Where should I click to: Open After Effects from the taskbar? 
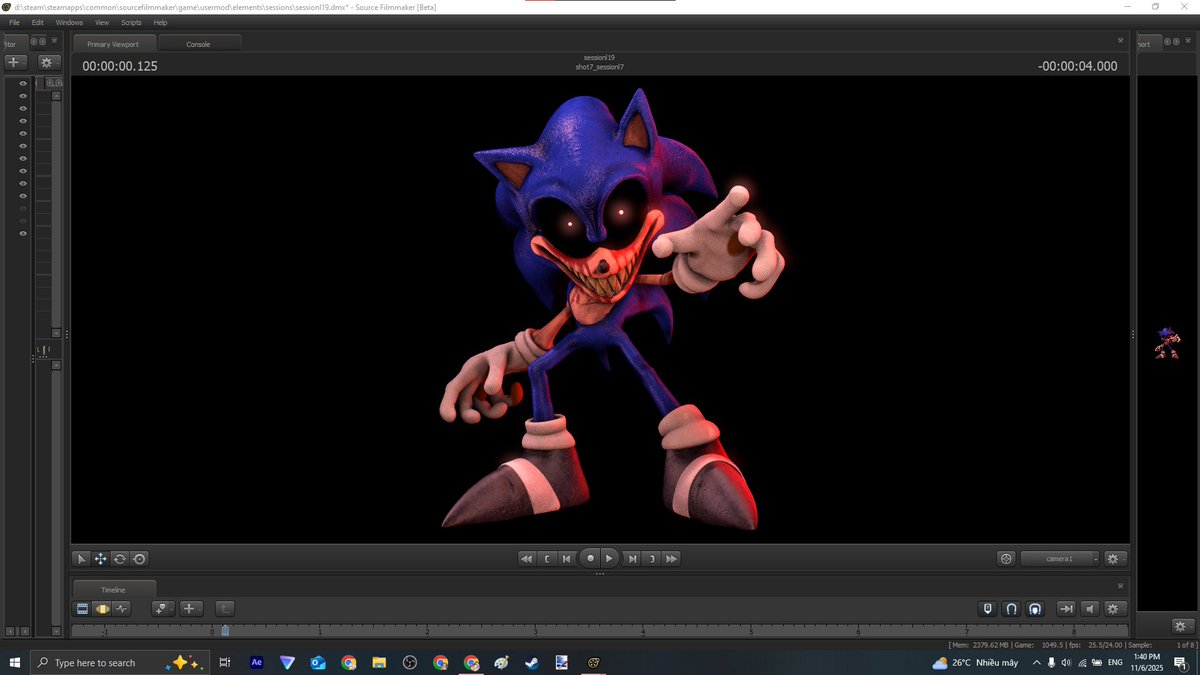point(256,662)
